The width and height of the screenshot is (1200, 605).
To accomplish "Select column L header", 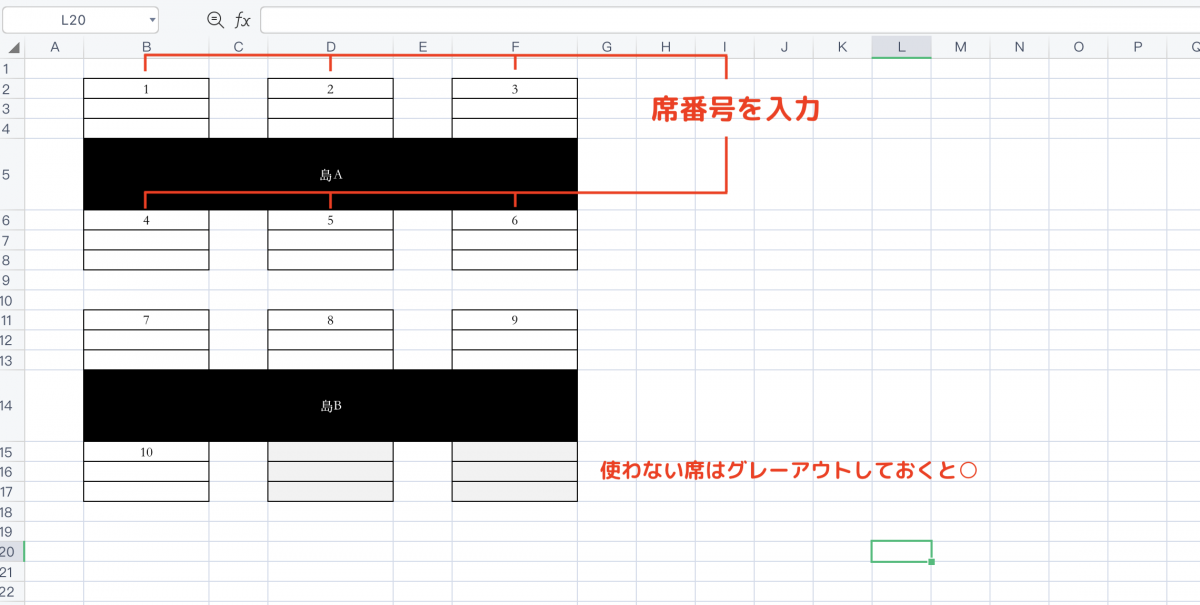I will 901,47.
